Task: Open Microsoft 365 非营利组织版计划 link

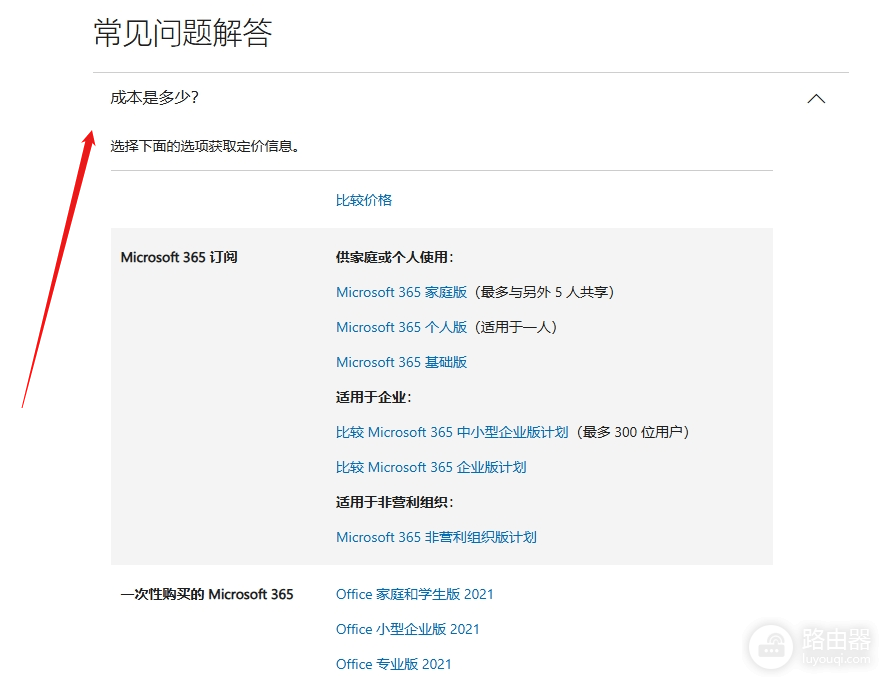Action: pyautogui.click(x=436, y=537)
